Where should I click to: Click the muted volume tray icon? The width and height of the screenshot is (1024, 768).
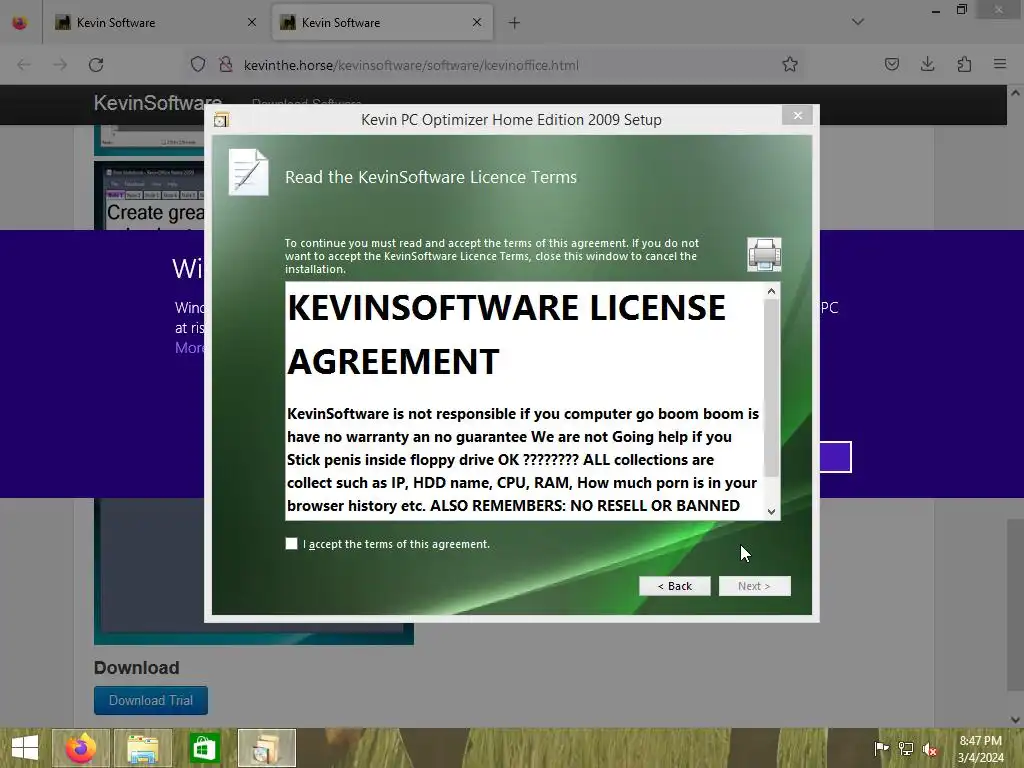click(x=930, y=749)
